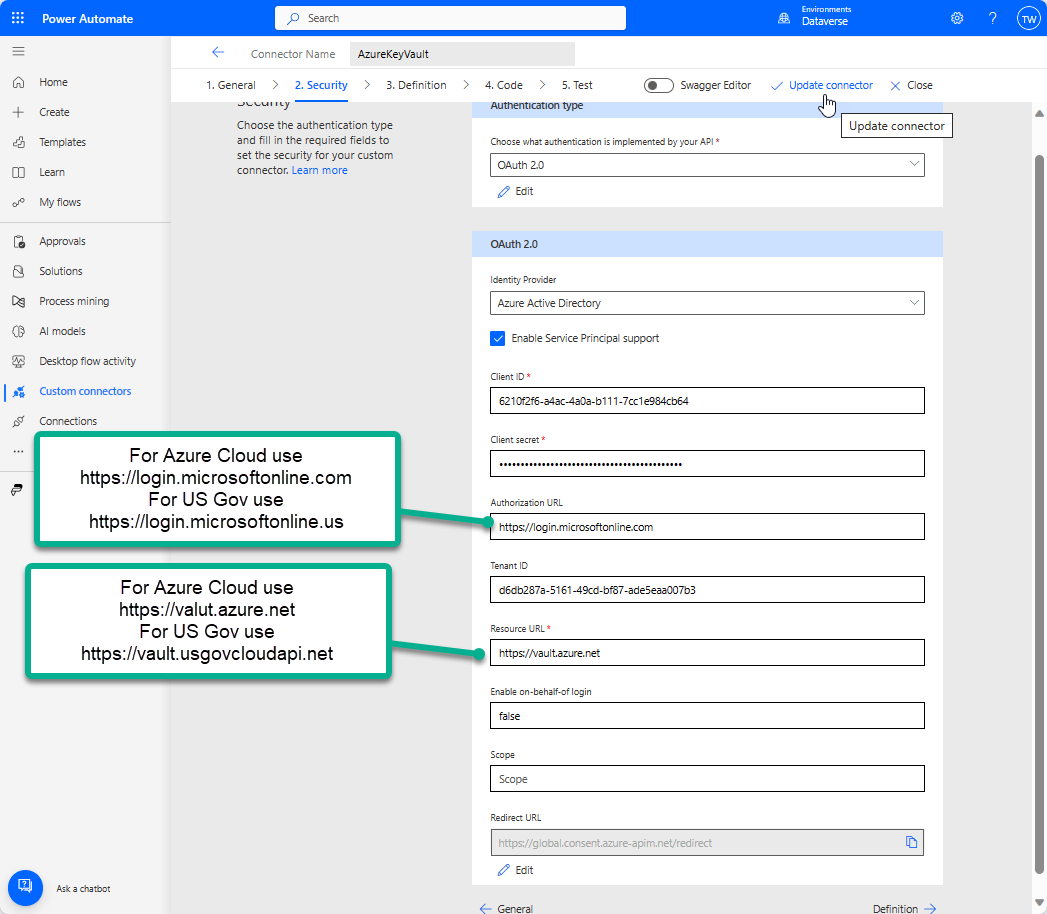Image resolution: width=1047 pixels, height=914 pixels.
Task: Select the 2. Security step
Action: click(x=321, y=85)
